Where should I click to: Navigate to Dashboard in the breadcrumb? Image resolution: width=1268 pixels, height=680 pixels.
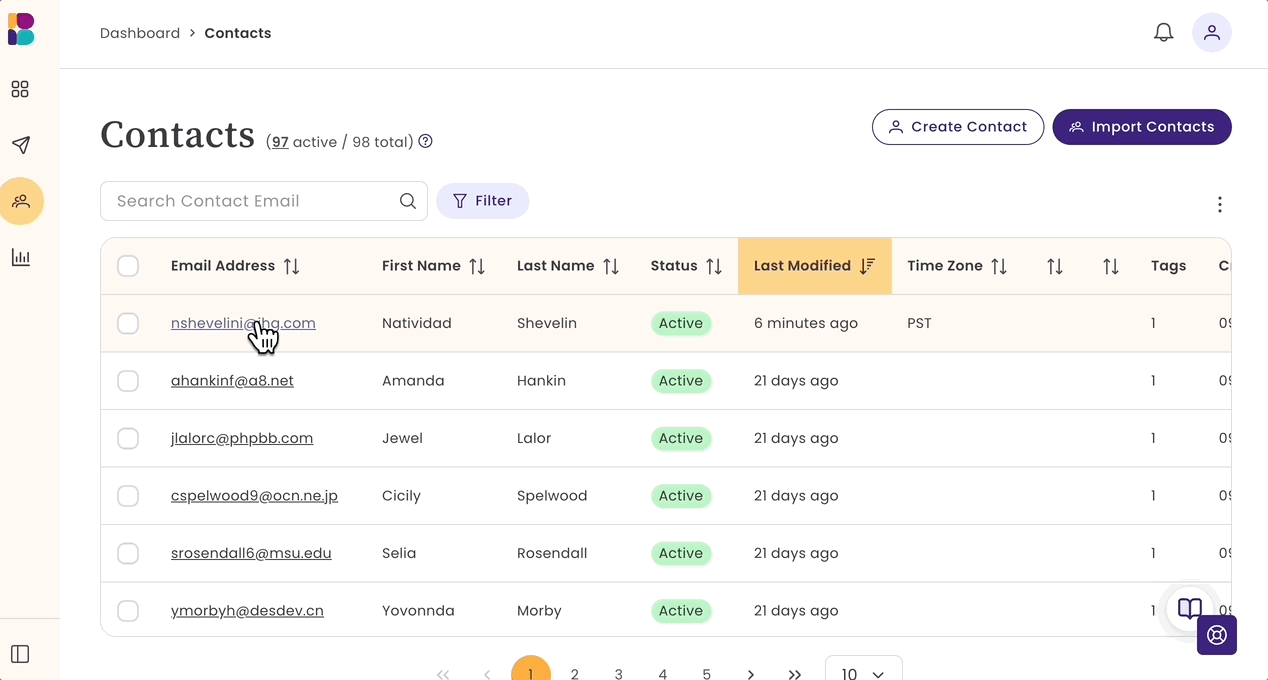pyautogui.click(x=140, y=33)
